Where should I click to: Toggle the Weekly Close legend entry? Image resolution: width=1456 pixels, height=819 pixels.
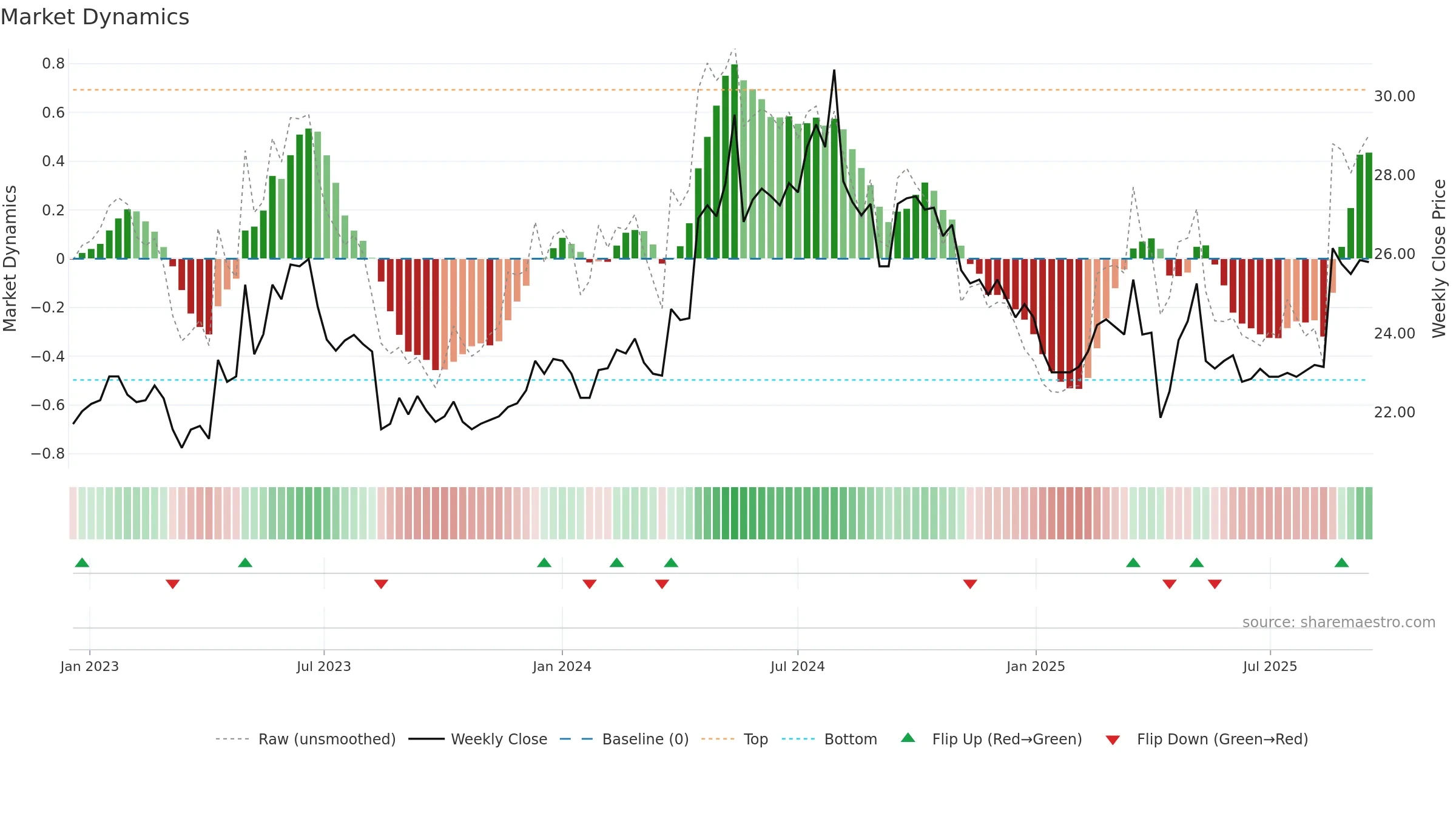[x=478, y=739]
